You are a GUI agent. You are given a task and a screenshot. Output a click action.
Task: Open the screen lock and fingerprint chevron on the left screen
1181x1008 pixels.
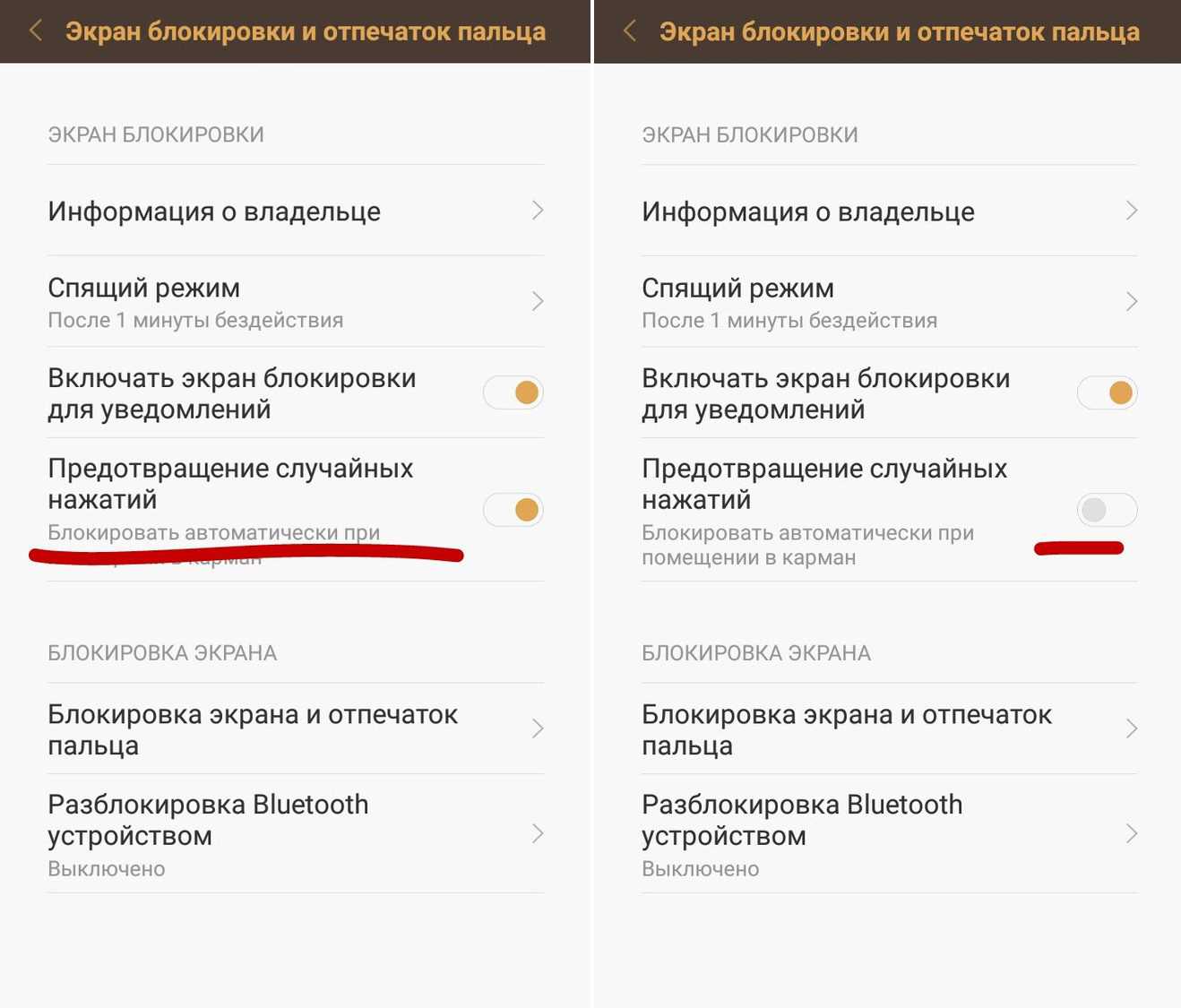[x=538, y=728]
